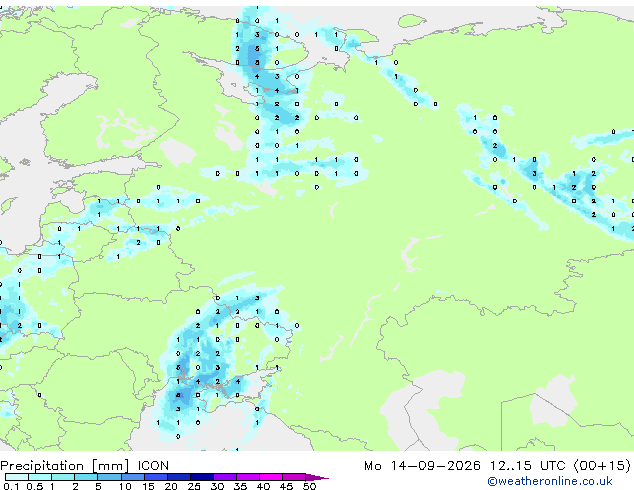
Task: Click the arrow tip ending the legend bar
Action: (x=318, y=477)
